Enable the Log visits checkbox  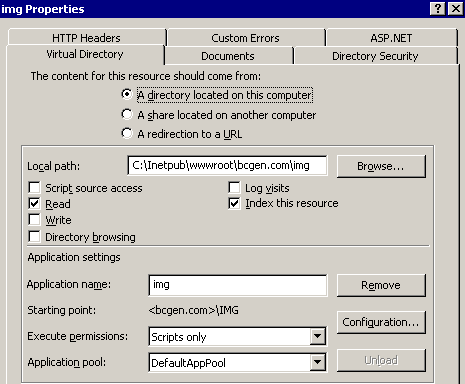tap(234, 188)
